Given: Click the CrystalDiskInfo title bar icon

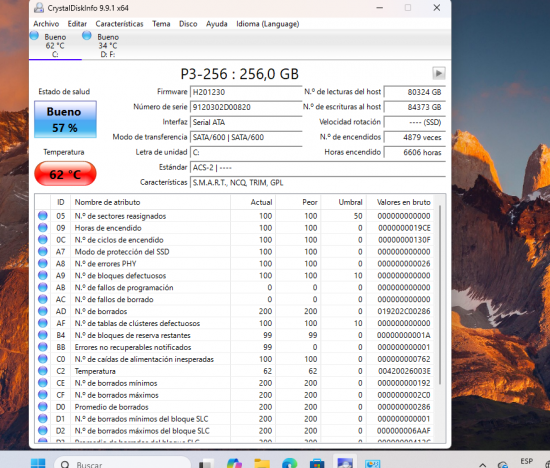Looking at the screenshot, I should click(39, 8).
